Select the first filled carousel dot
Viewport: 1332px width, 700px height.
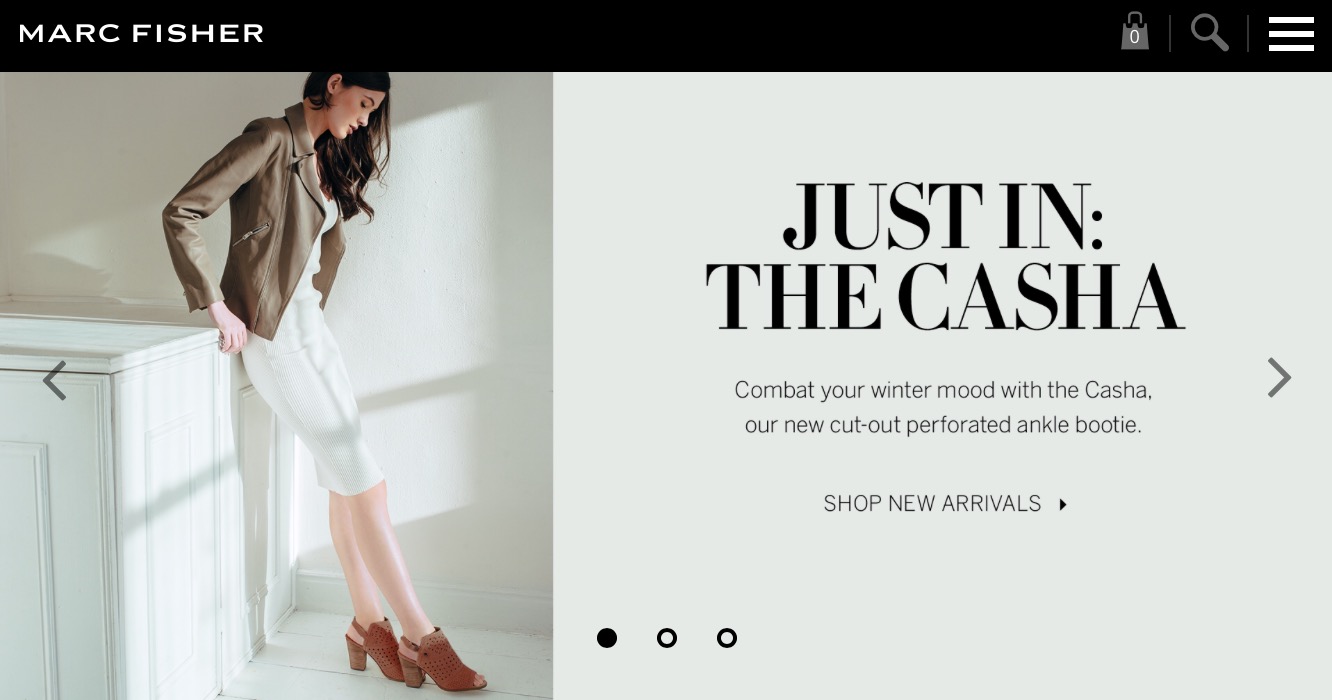(x=607, y=638)
